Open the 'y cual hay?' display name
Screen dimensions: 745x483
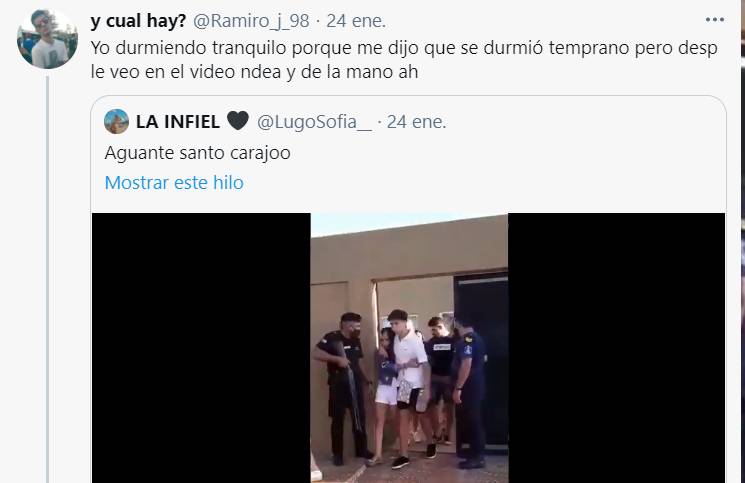138,20
